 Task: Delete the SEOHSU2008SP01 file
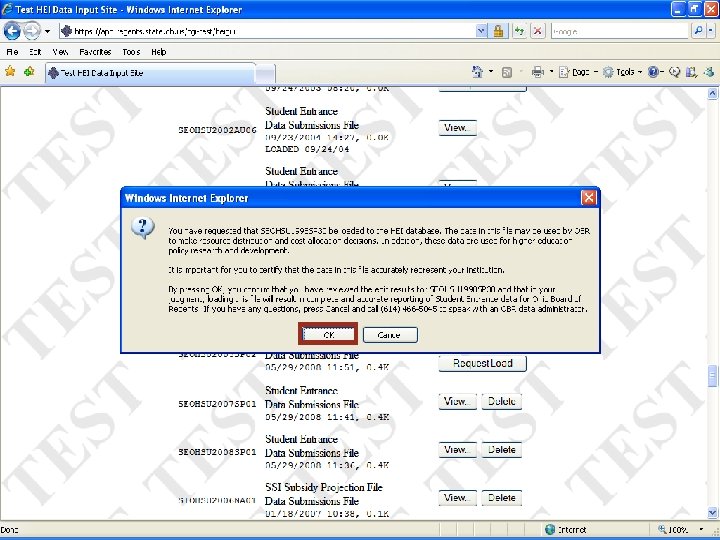(501, 450)
